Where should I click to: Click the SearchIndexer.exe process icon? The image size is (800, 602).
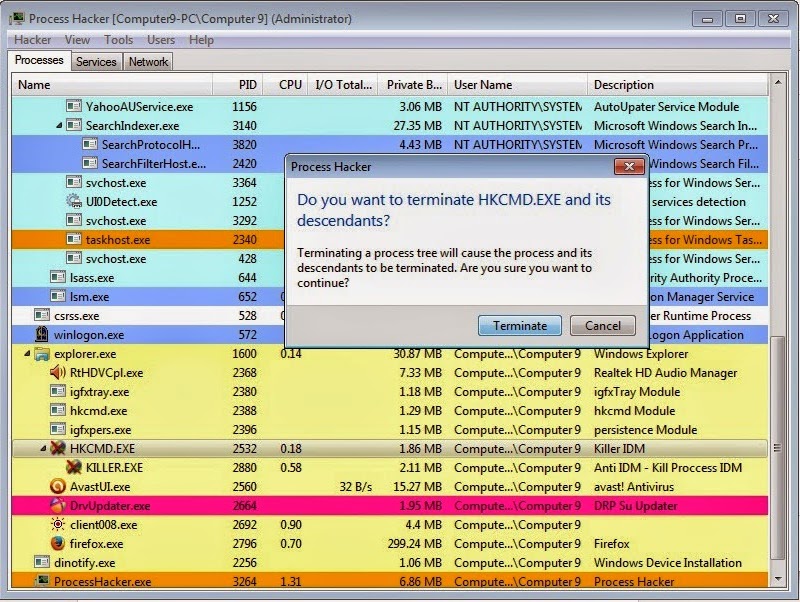(x=74, y=125)
